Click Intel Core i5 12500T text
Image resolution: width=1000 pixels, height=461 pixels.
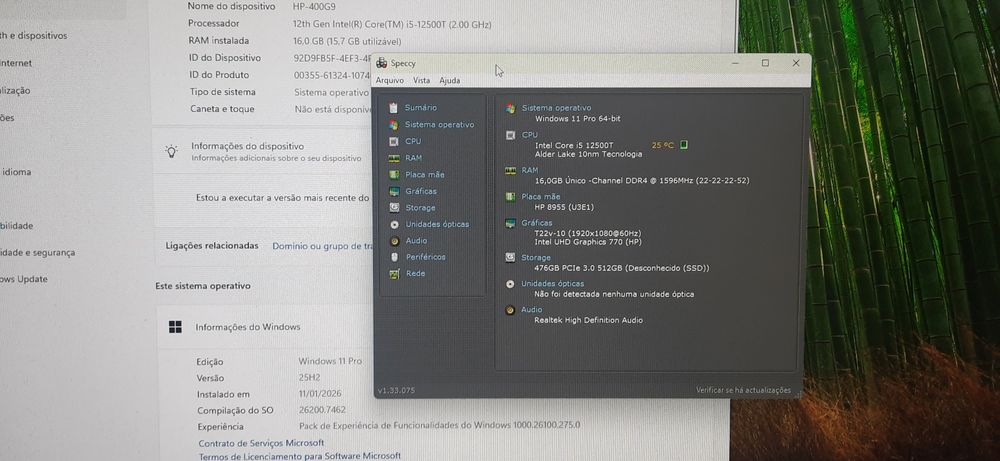[574, 145]
